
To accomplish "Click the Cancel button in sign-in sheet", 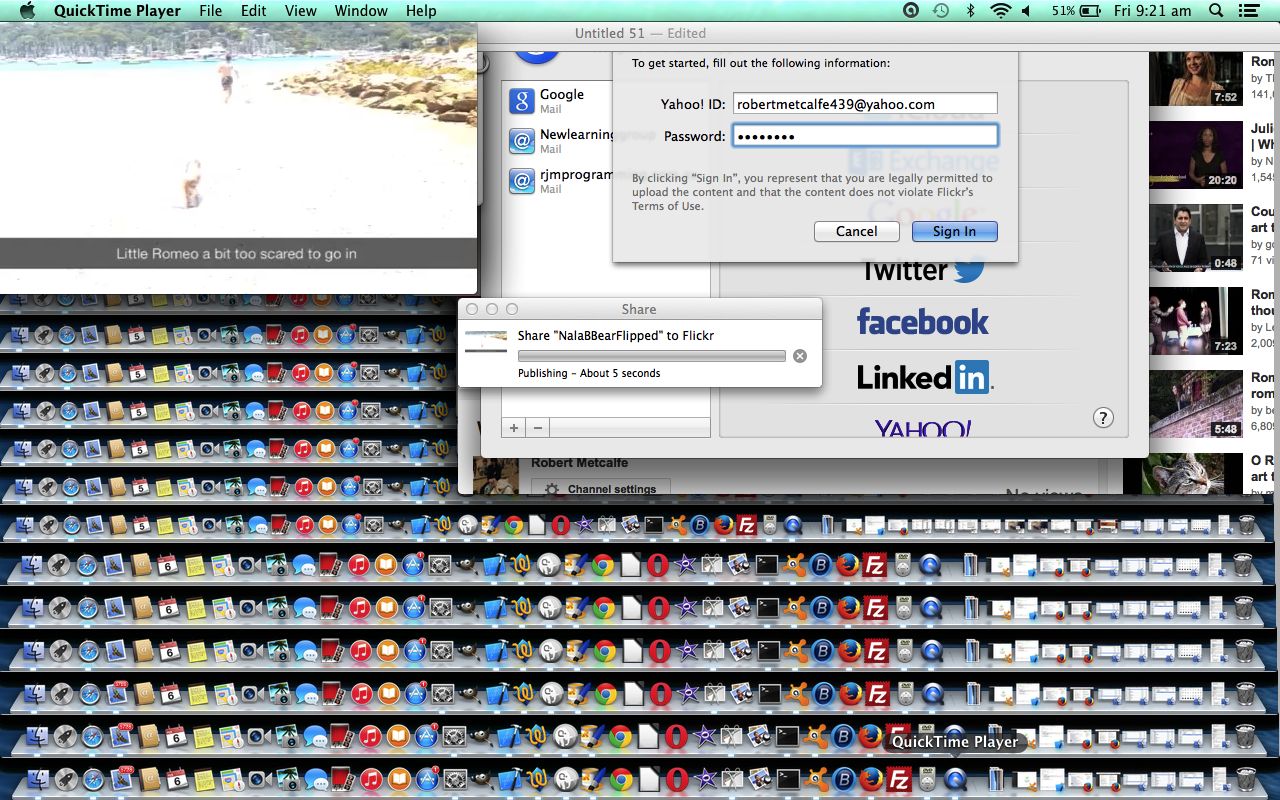I will (x=857, y=231).
